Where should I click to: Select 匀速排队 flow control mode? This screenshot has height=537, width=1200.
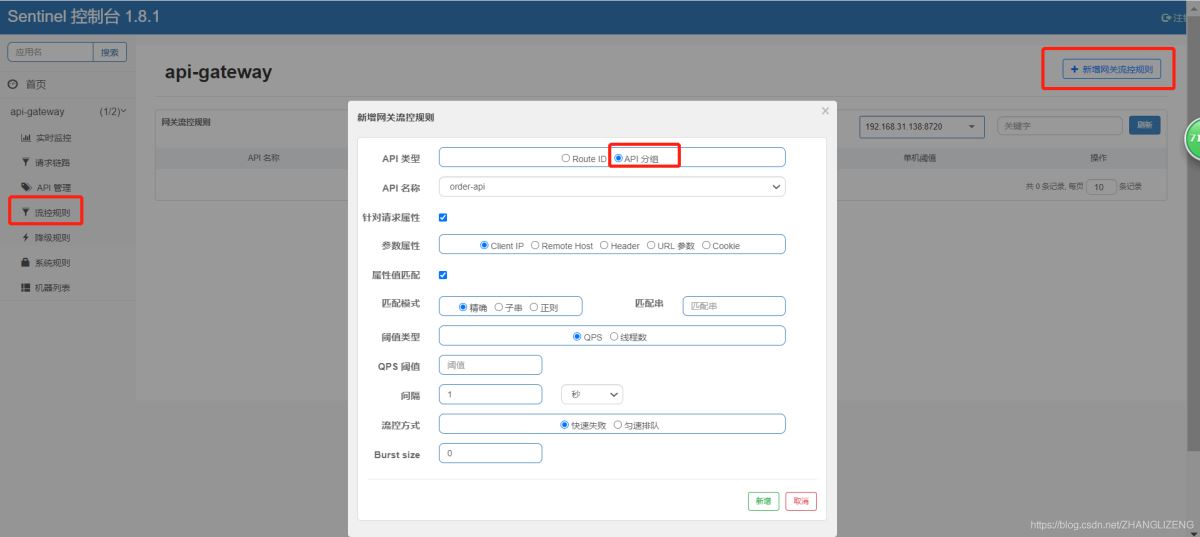click(x=618, y=425)
